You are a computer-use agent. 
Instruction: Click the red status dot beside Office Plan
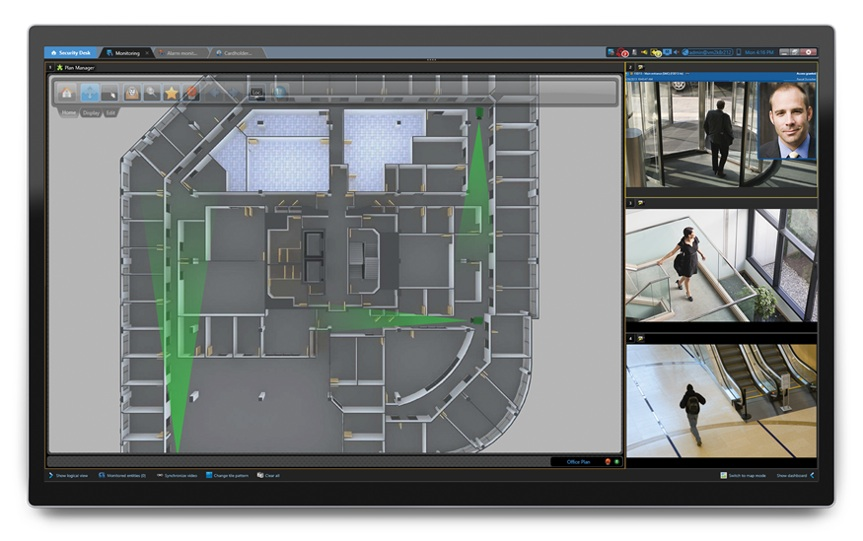click(608, 462)
